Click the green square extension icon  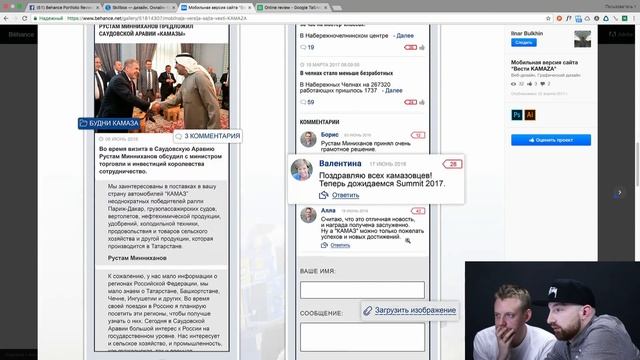[x=624, y=18]
